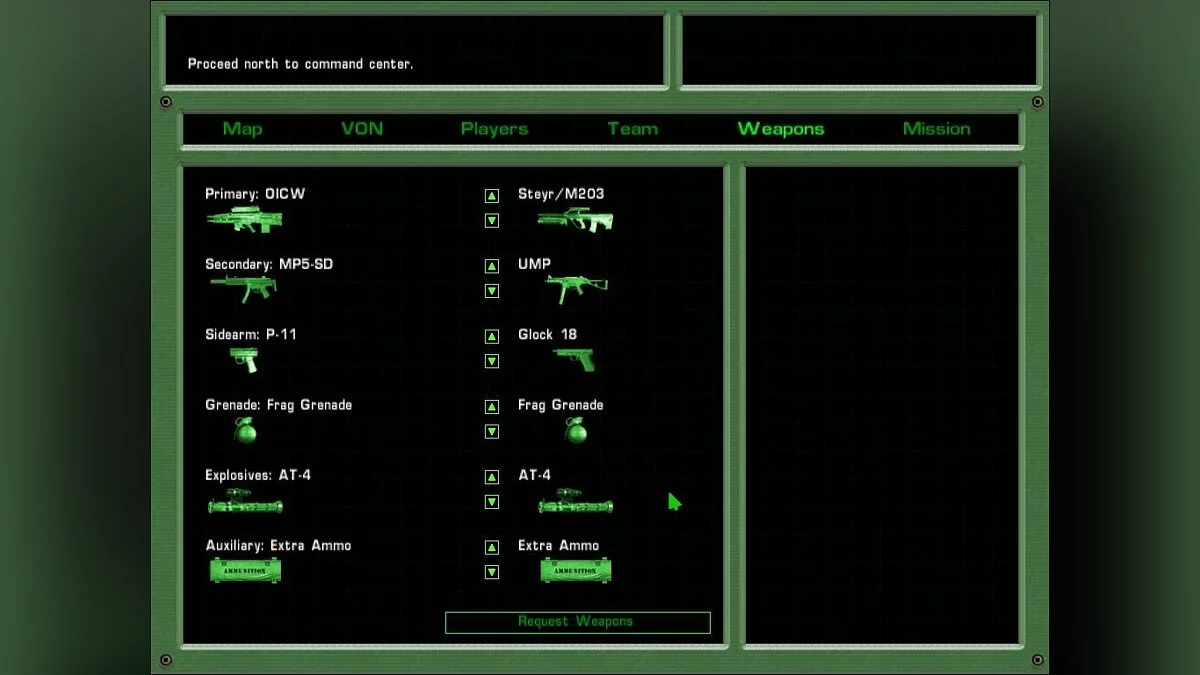
Task: Click the up arrow beside requested AT-4
Action: [492, 477]
